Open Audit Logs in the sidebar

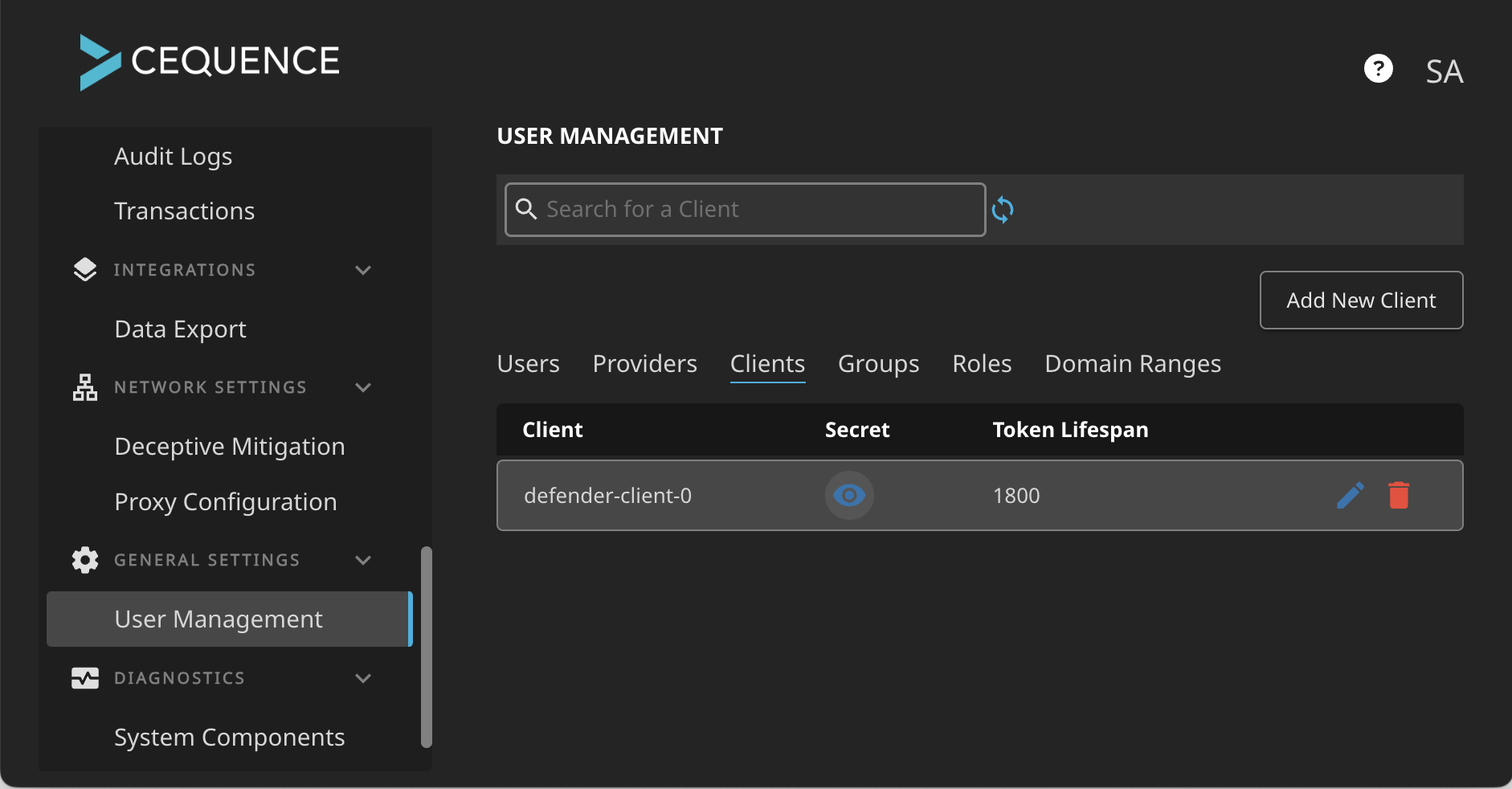pyautogui.click(x=174, y=157)
